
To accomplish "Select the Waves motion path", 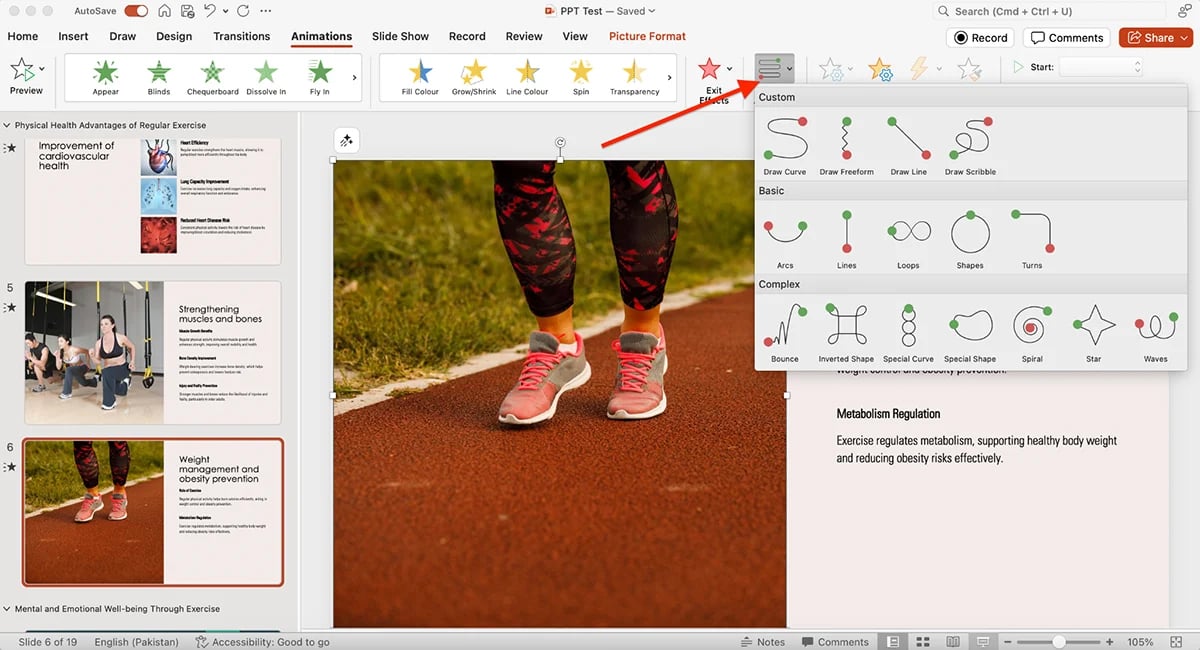I will coord(1156,328).
